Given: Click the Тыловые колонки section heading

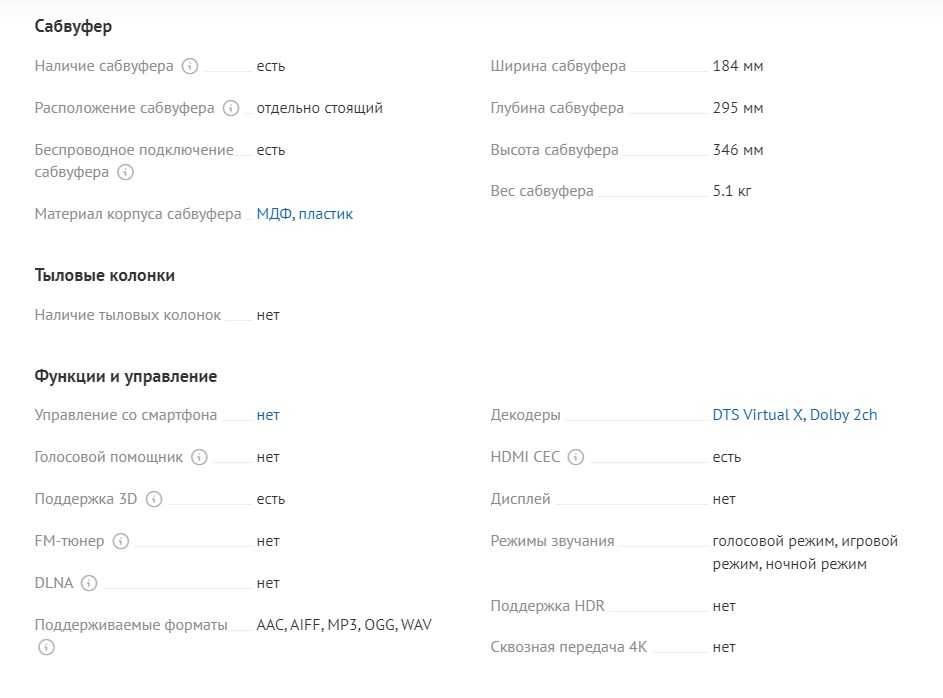Looking at the screenshot, I should (x=105, y=275).
